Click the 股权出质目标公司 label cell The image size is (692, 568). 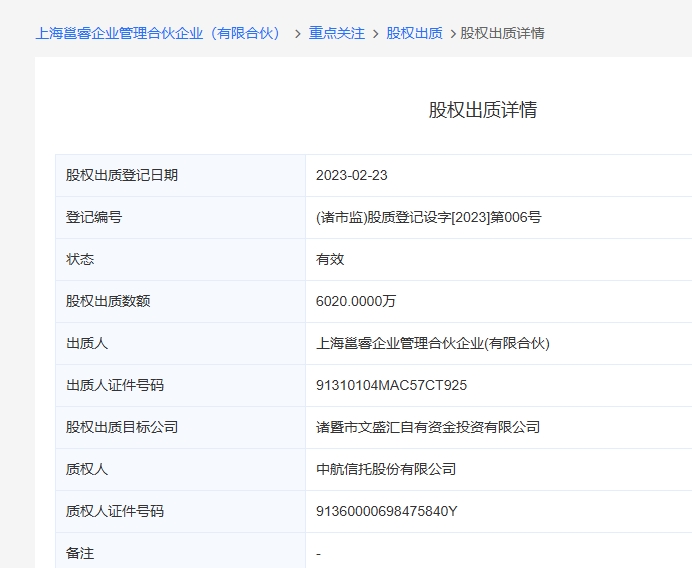coord(181,427)
